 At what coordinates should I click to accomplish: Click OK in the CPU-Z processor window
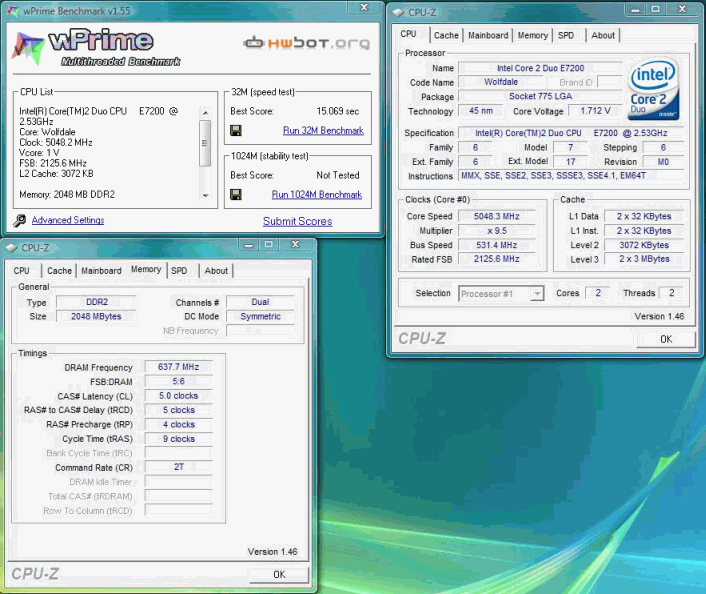pos(666,339)
